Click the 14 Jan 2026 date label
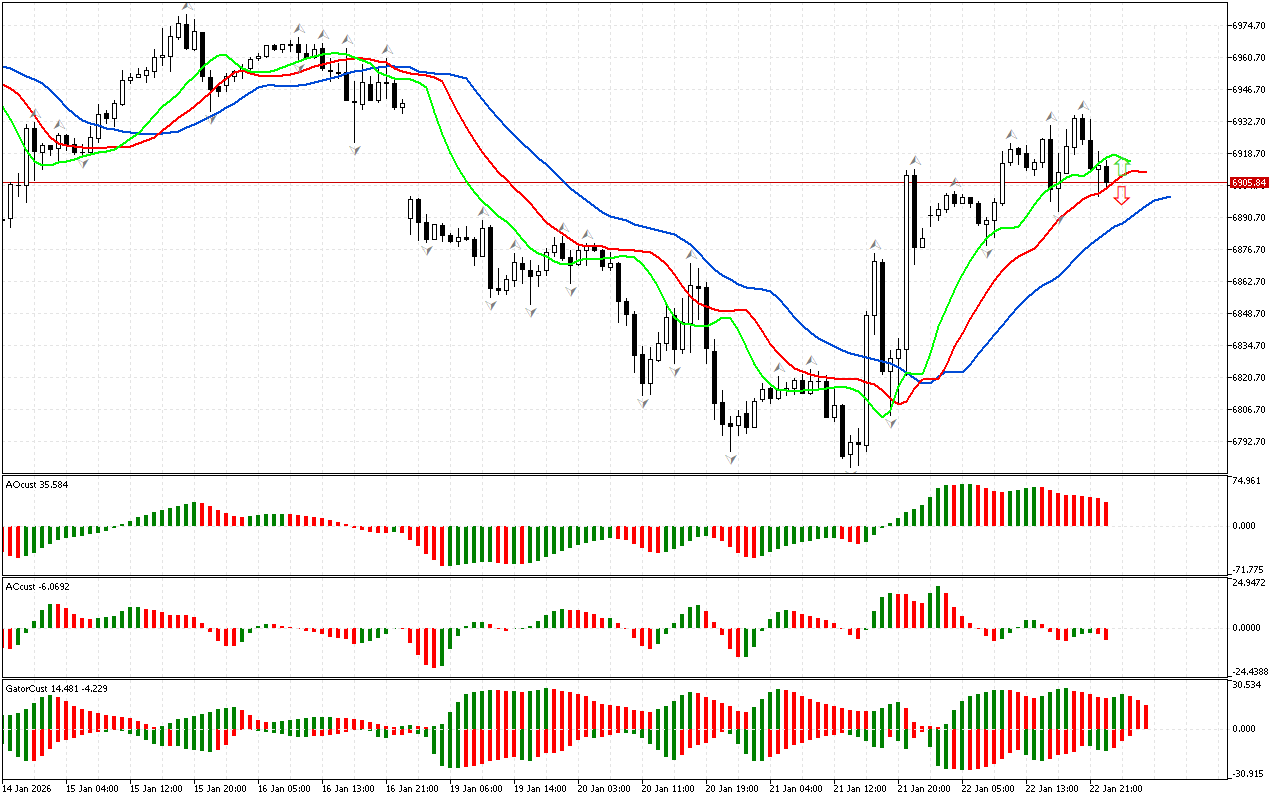The height and width of the screenshot is (800, 1280). (31, 788)
